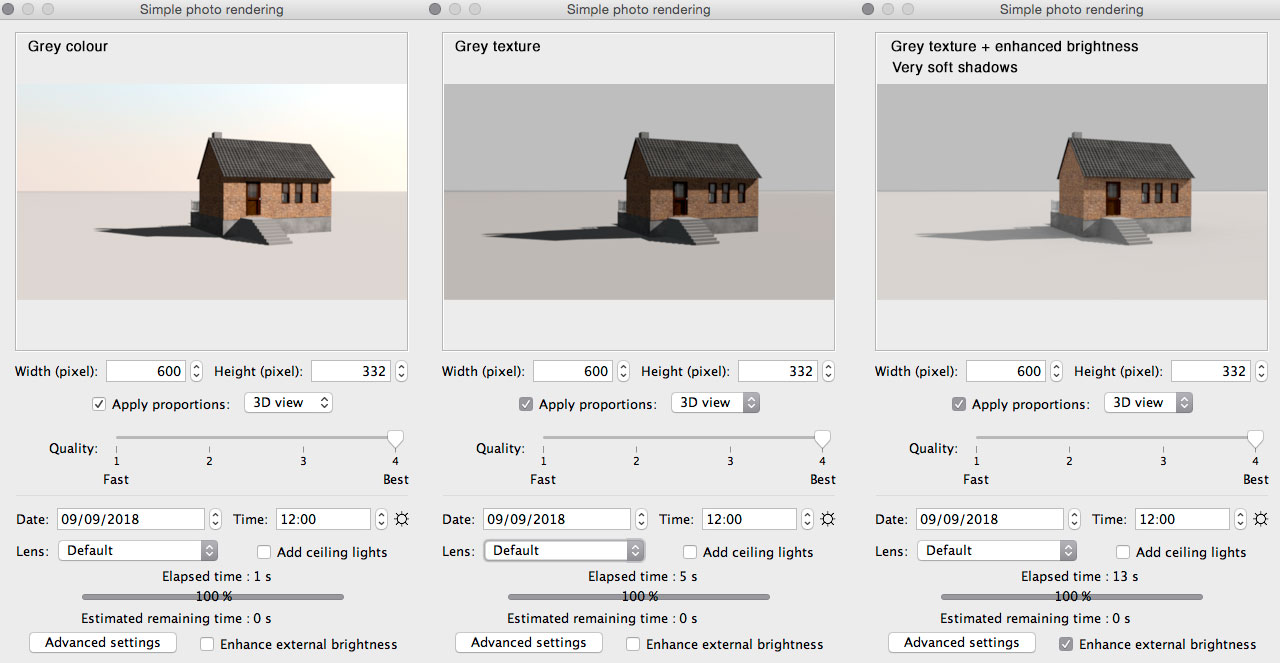The height and width of the screenshot is (663, 1280).
Task: Click the Width stepper in the Grey colour window
Action: [x=196, y=371]
